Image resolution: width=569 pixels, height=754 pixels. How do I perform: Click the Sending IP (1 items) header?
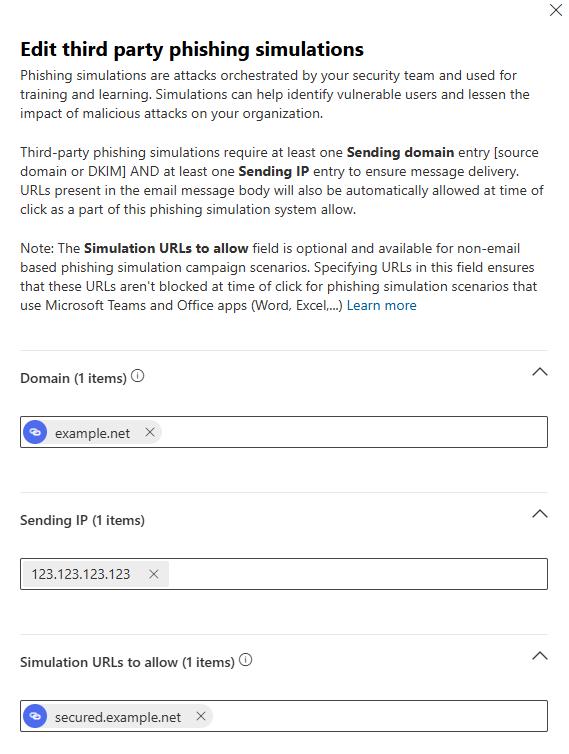(82, 520)
